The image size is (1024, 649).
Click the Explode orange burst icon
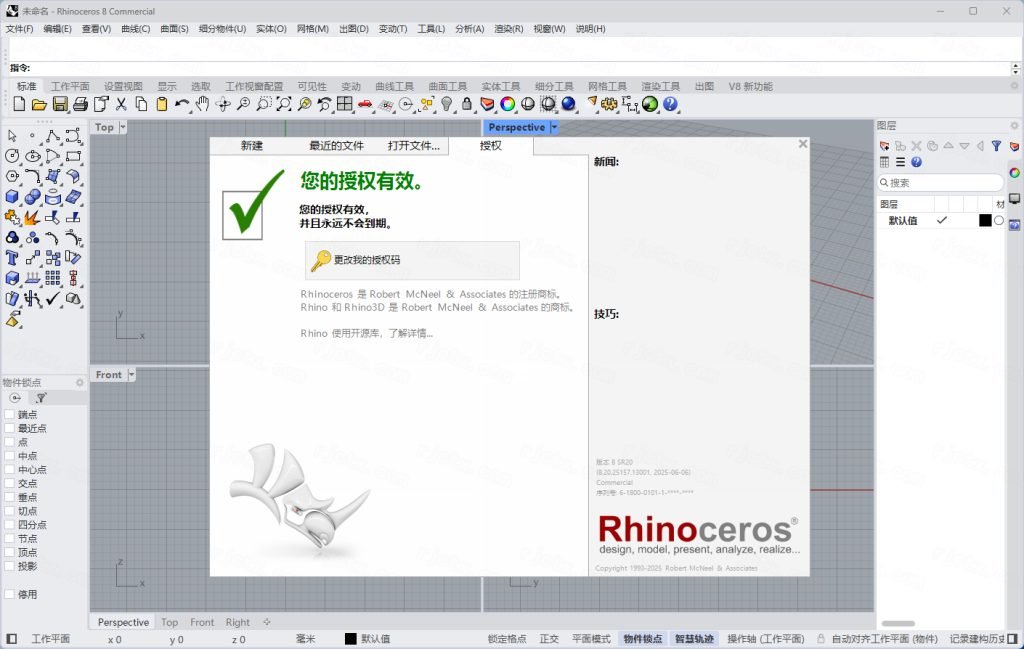coord(32,217)
